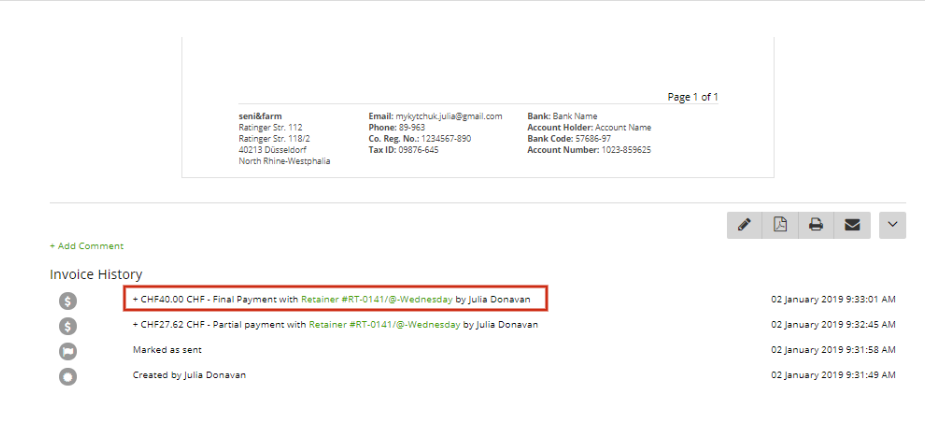
Task: Open the more actions chevron dropdown
Action: [x=892, y=225]
